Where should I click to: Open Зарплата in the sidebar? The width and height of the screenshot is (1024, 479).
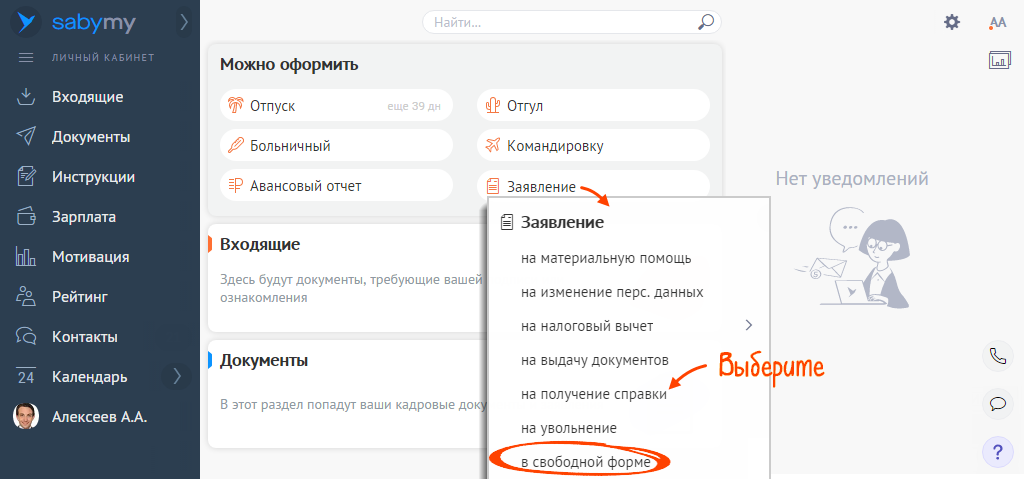(84, 217)
